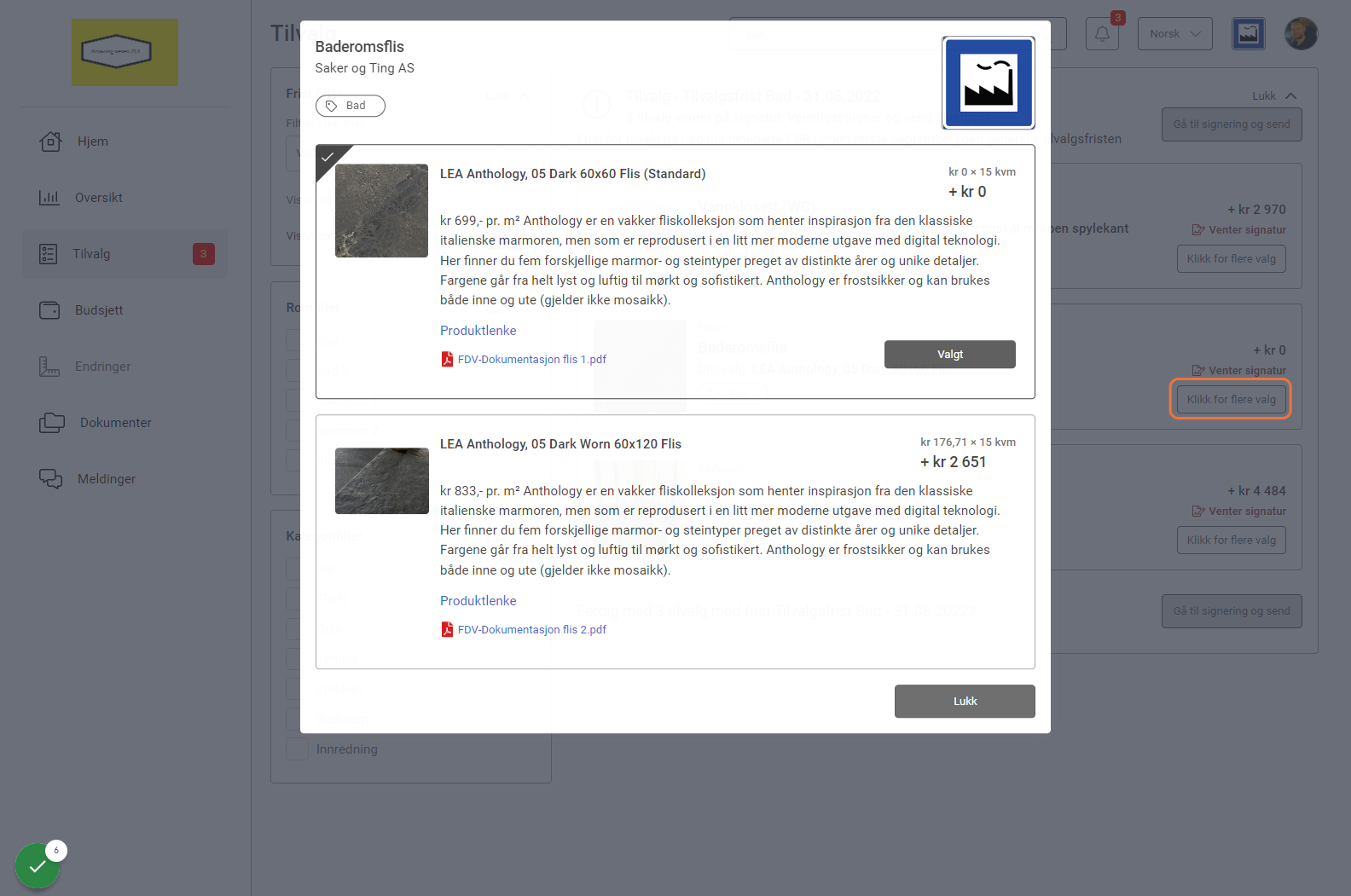The width and height of the screenshot is (1351, 896).
Task: Open the factory company icon in header
Action: click(1249, 34)
